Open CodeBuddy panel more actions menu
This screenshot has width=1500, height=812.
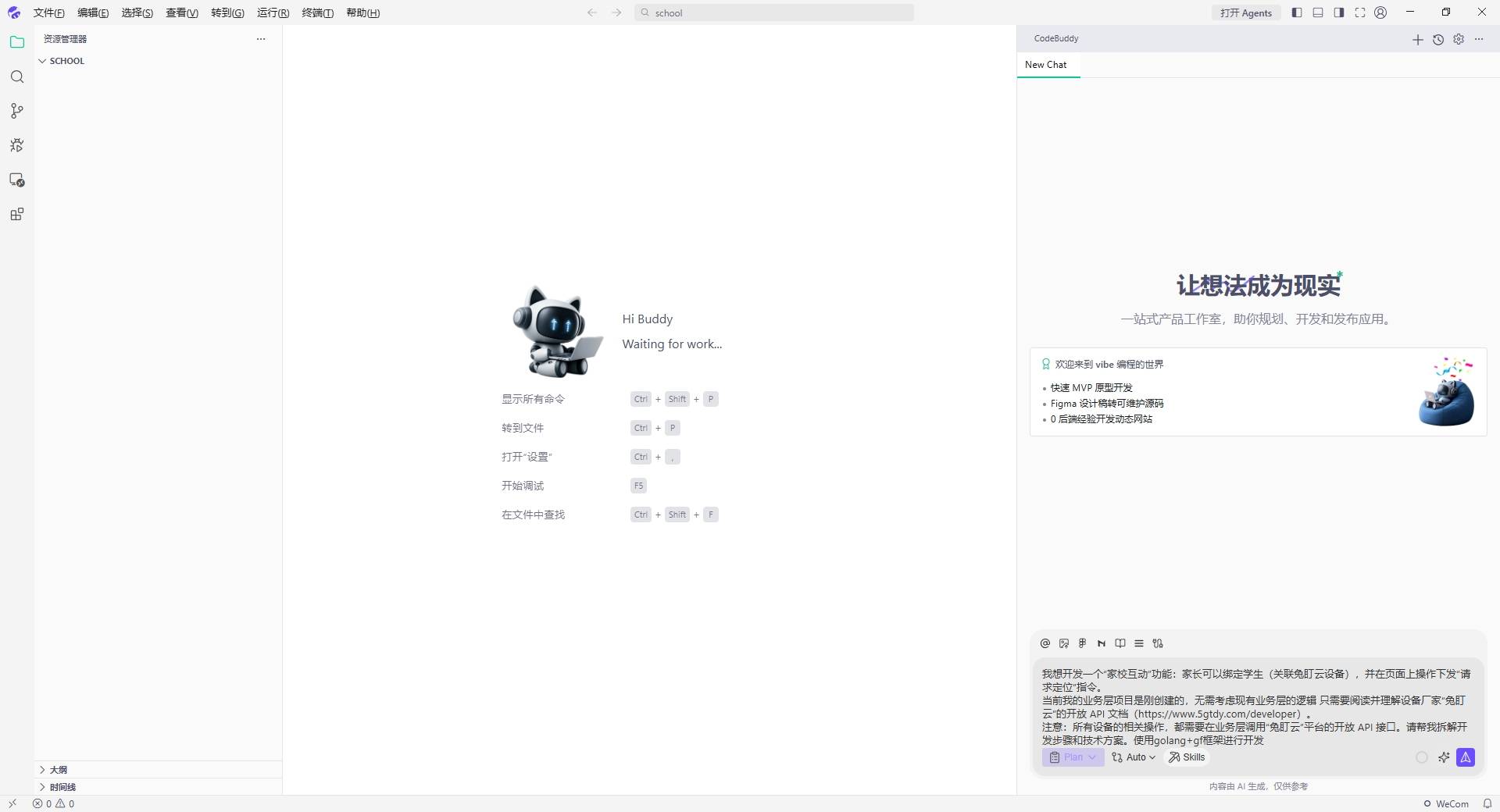click(1479, 39)
